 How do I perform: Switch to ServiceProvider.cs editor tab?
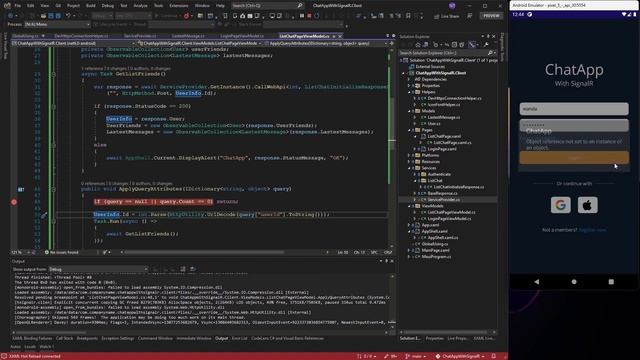coord(140,36)
